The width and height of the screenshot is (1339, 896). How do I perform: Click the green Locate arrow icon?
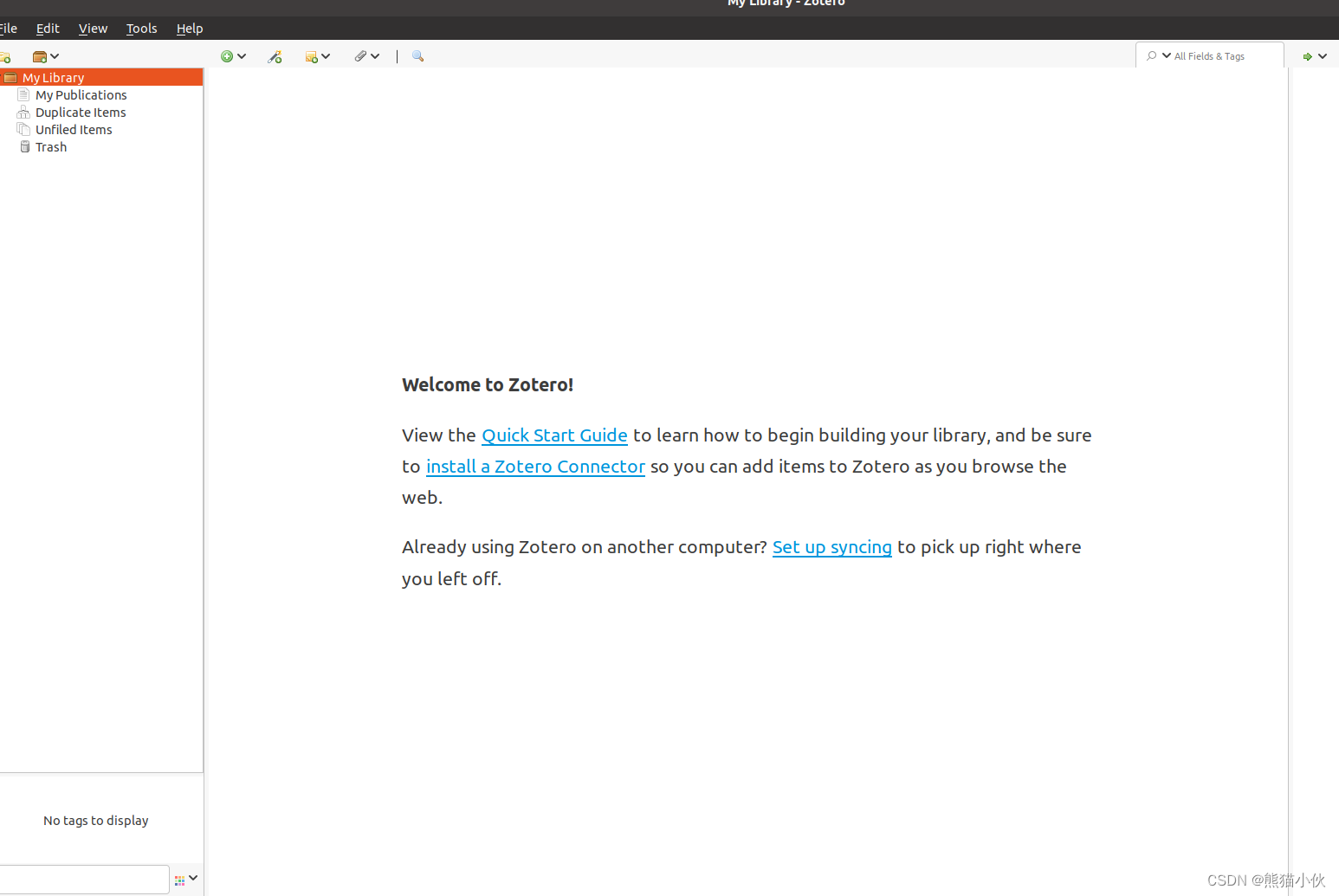[1308, 56]
